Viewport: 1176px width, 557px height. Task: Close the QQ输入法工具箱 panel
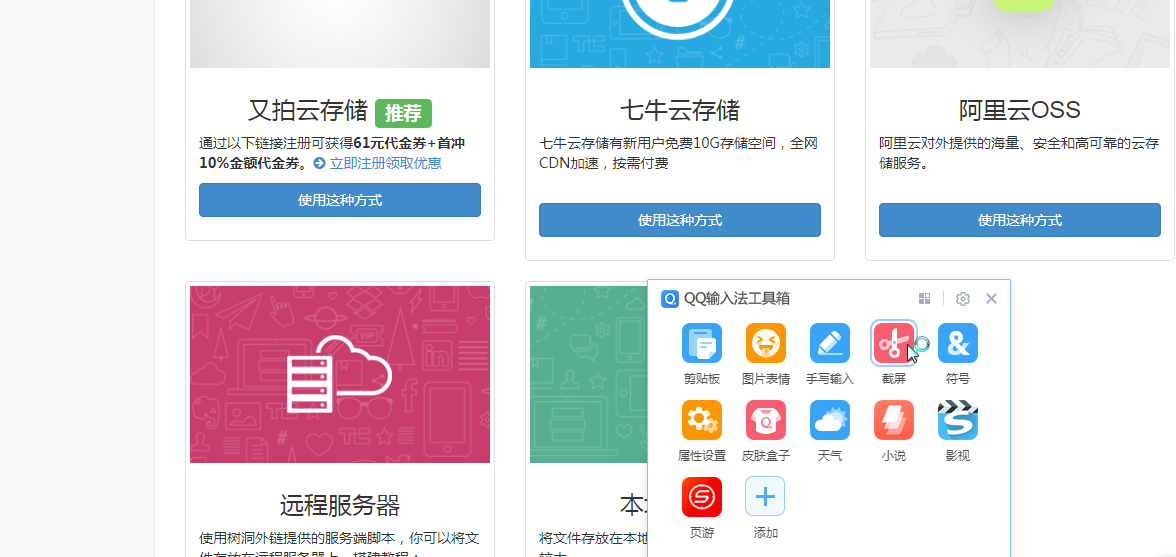point(992,298)
